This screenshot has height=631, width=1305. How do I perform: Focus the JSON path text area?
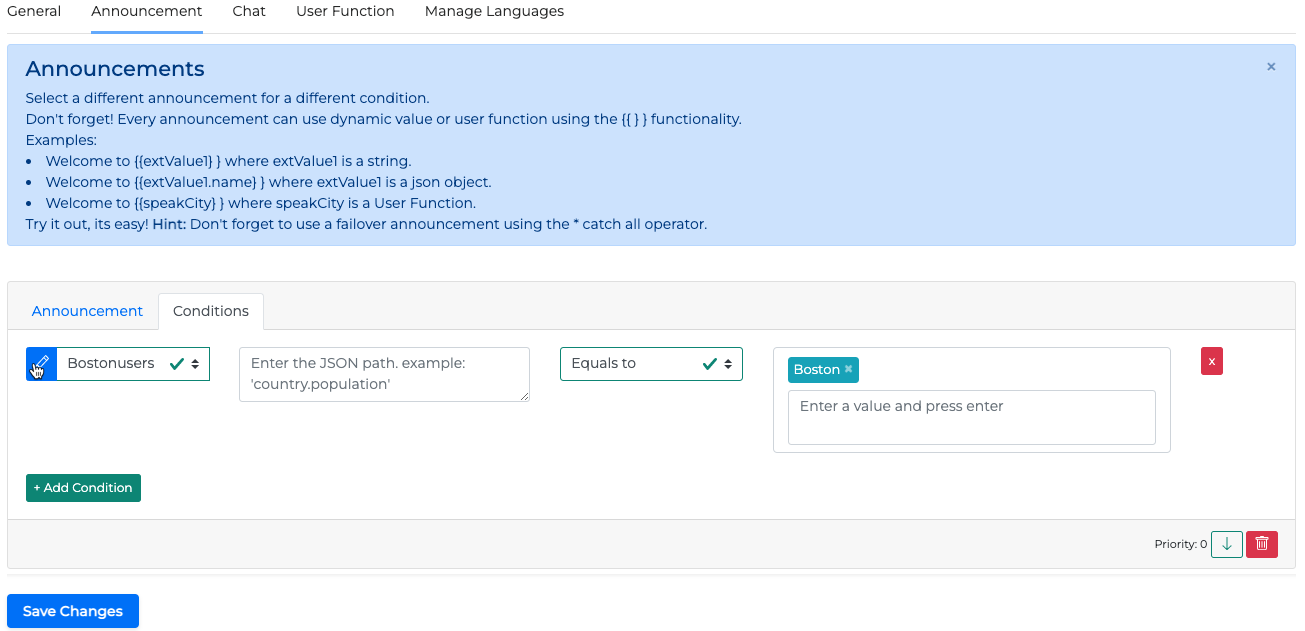[384, 374]
